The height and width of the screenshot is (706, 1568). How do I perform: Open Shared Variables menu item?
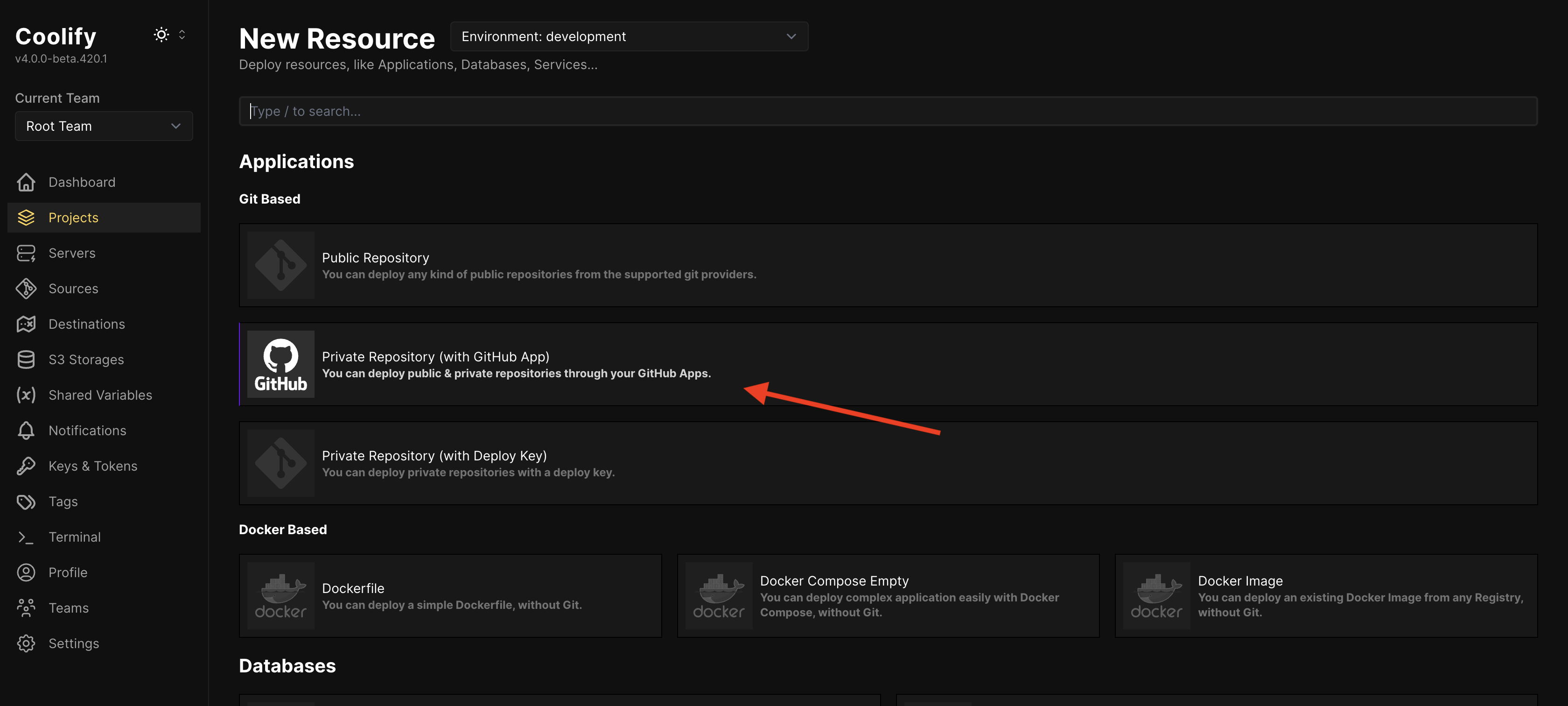[104, 395]
